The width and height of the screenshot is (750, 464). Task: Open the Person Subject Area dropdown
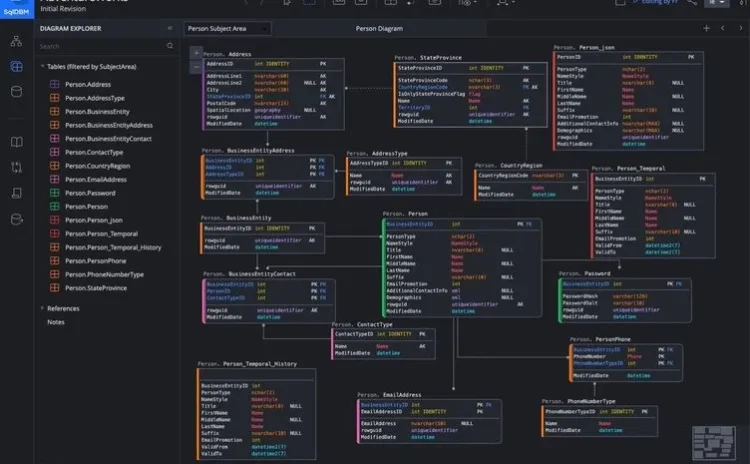[x=227, y=29]
